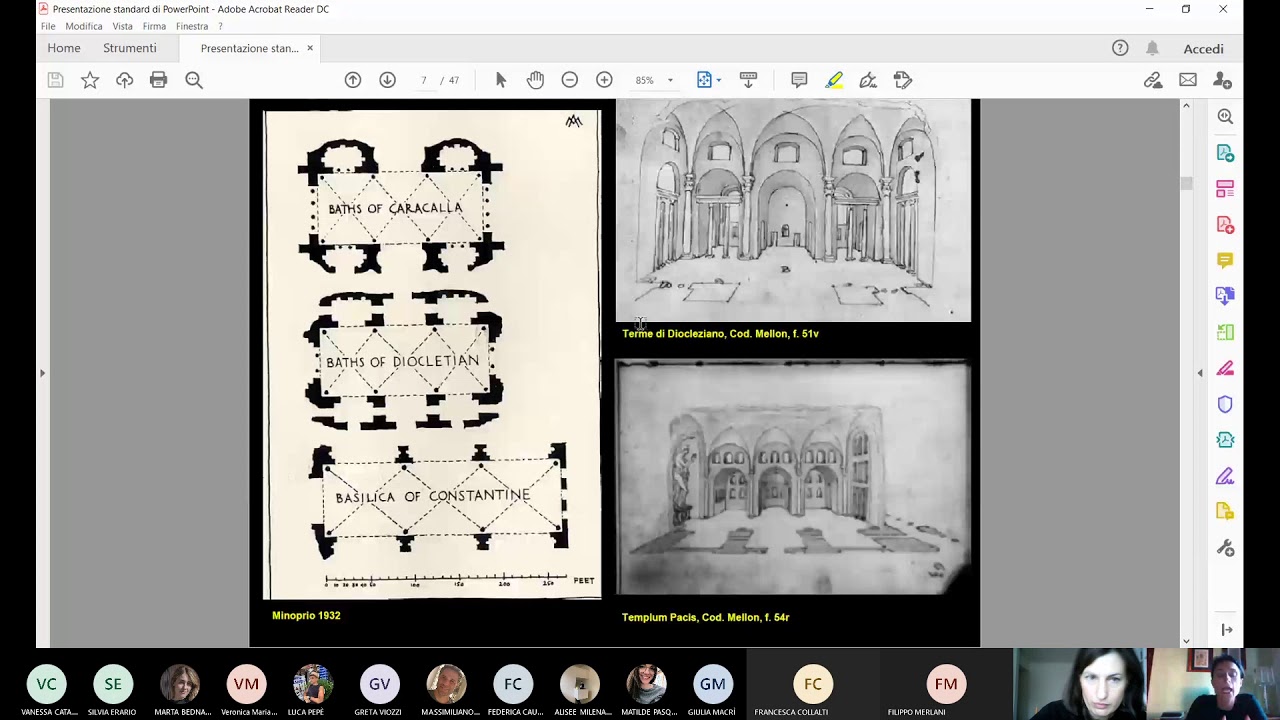Open the ? help menu
Viewport: 1280px width, 720px height.
coord(220,26)
